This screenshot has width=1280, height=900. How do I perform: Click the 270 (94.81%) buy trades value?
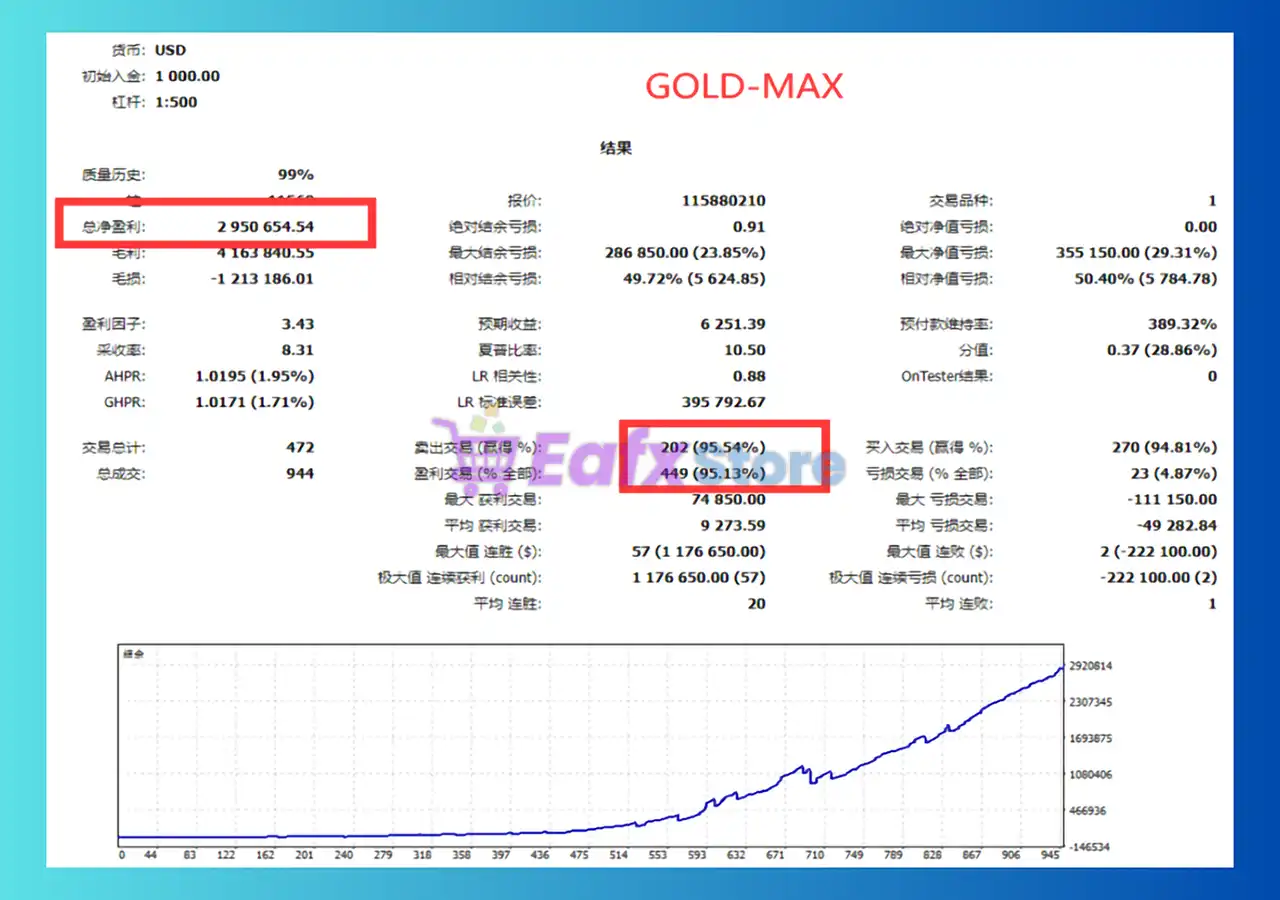pyautogui.click(x=1164, y=447)
